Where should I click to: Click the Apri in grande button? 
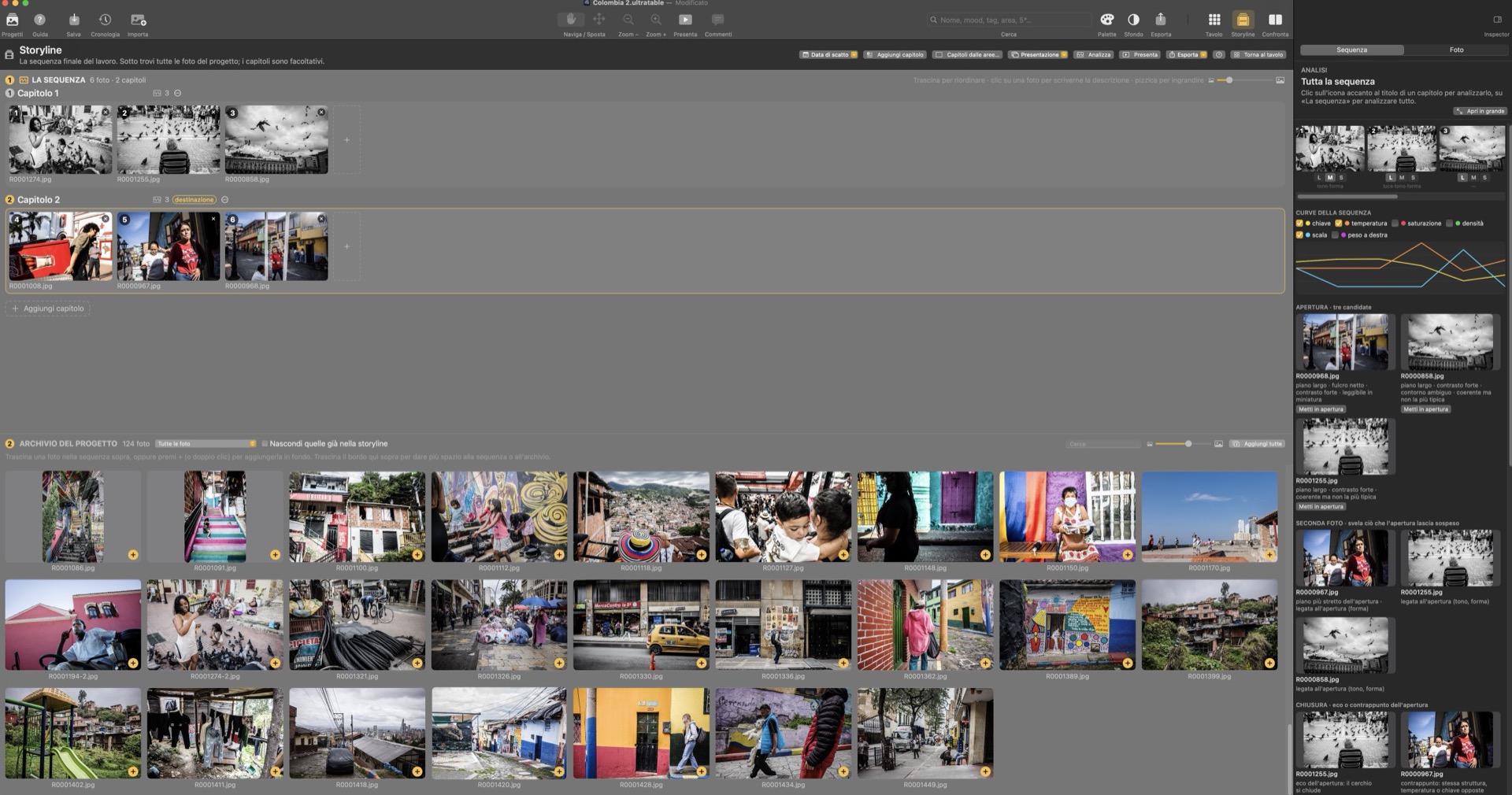1480,111
